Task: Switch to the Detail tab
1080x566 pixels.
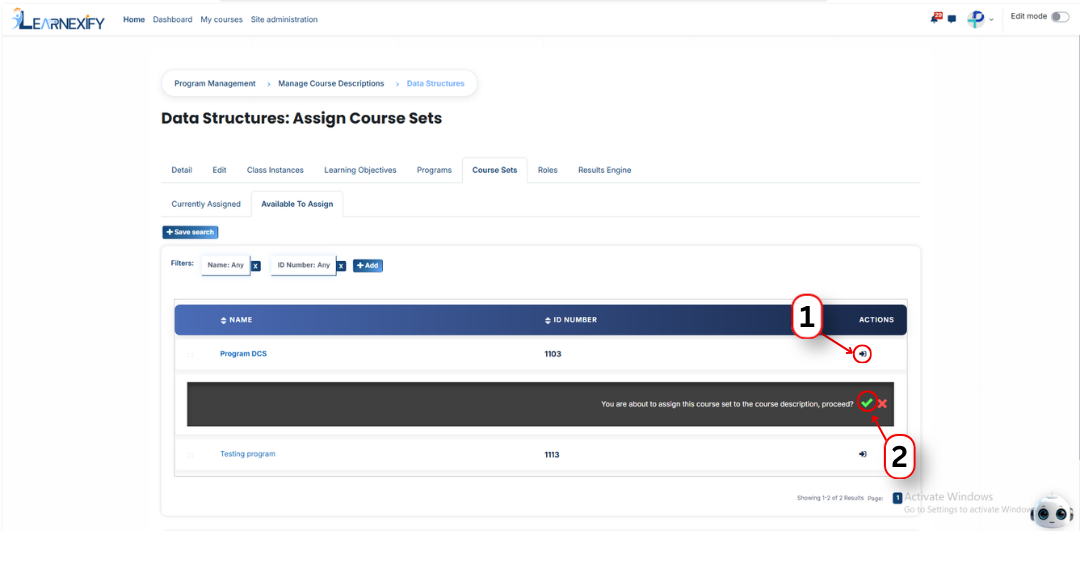Action: pyautogui.click(x=182, y=170)
